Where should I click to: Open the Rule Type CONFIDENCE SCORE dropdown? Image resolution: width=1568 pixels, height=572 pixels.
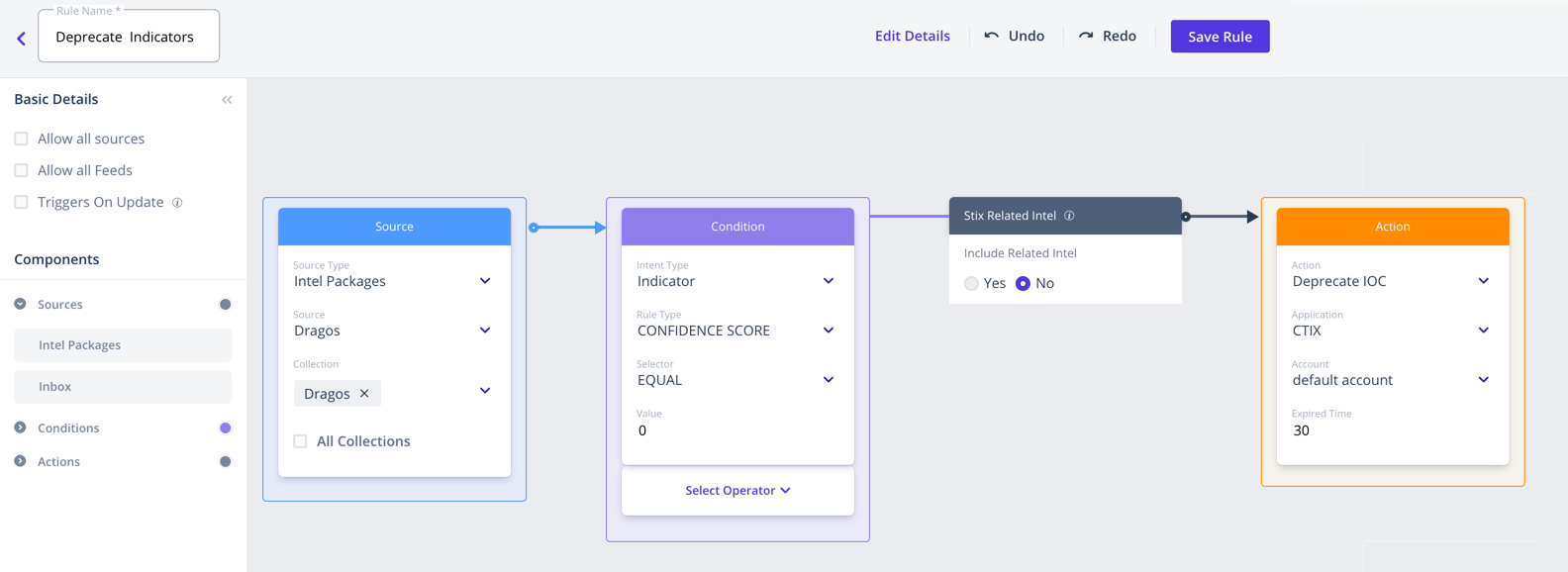pos(828,331)
